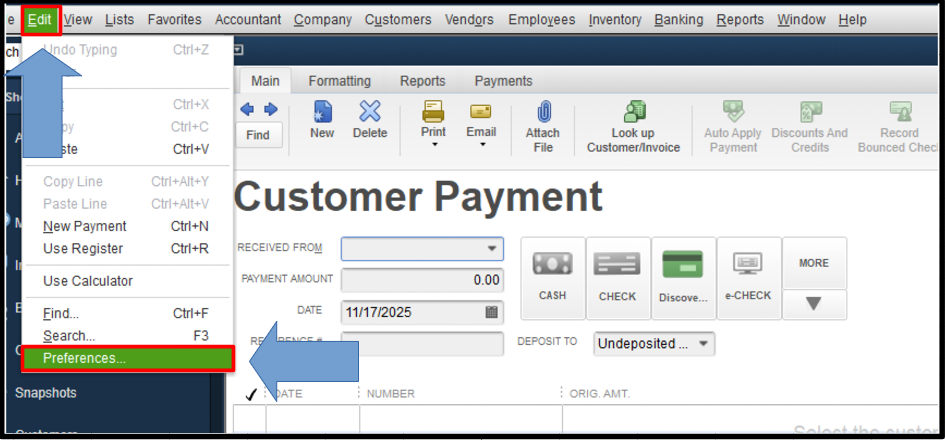Viewport: 945px width, 440px height.
Task: Click the window menu icon beside title bar
Action: click(x=237, y=50)
